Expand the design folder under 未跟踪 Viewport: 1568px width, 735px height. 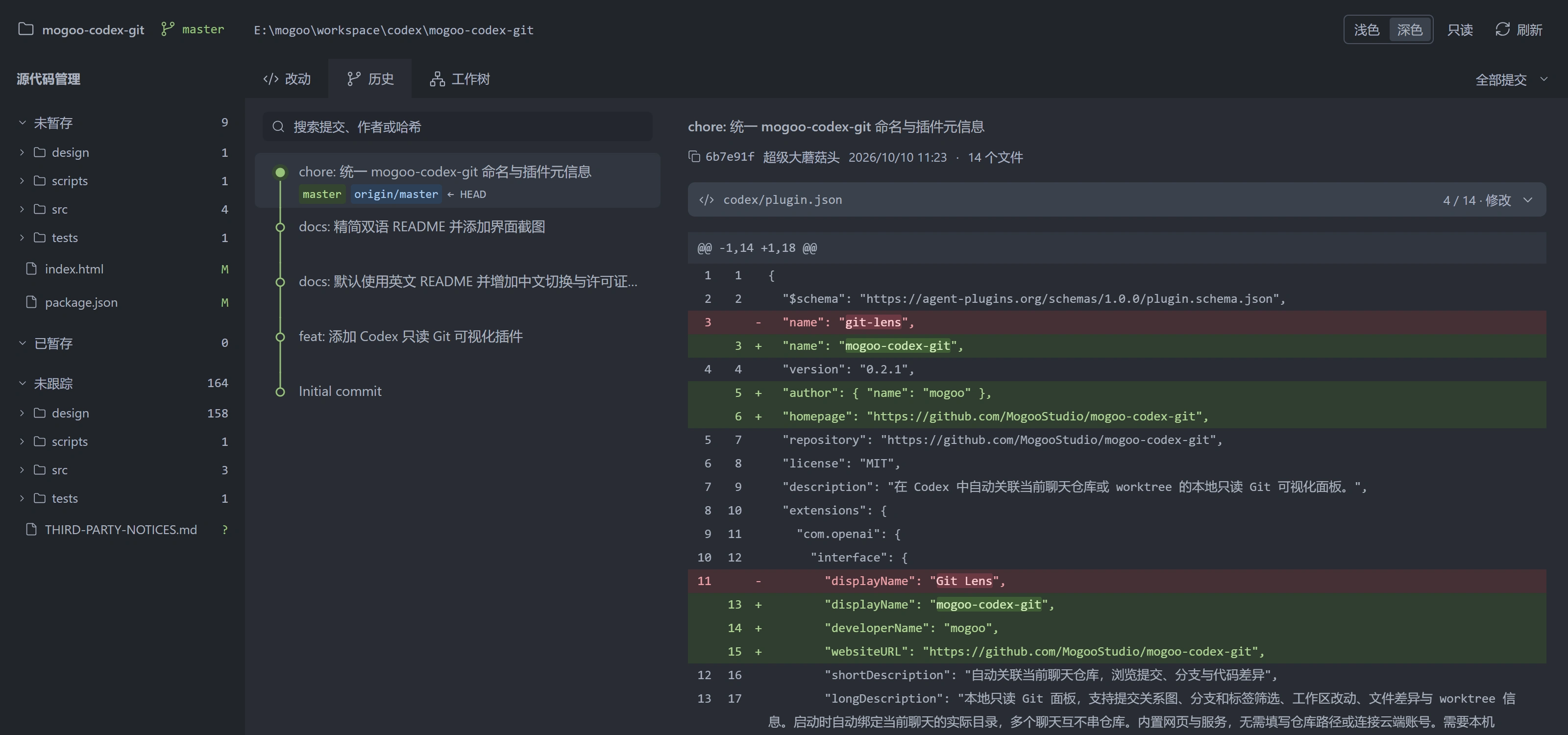(22, 413)
